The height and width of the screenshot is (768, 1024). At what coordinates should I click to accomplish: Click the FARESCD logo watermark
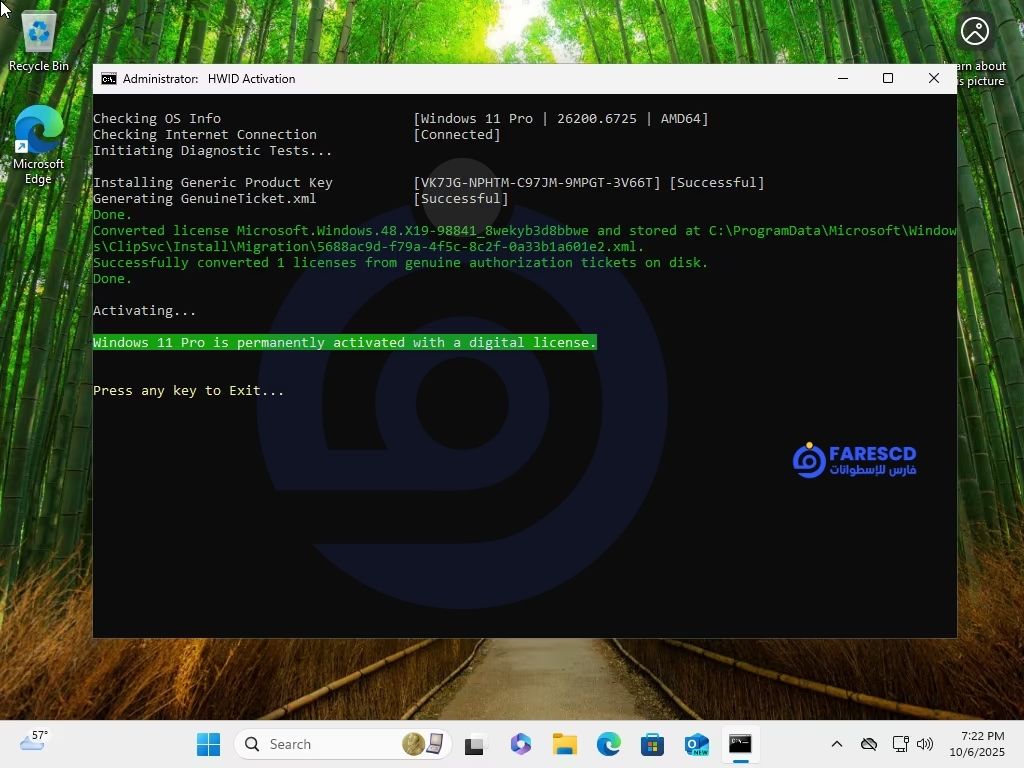[853, 460]
